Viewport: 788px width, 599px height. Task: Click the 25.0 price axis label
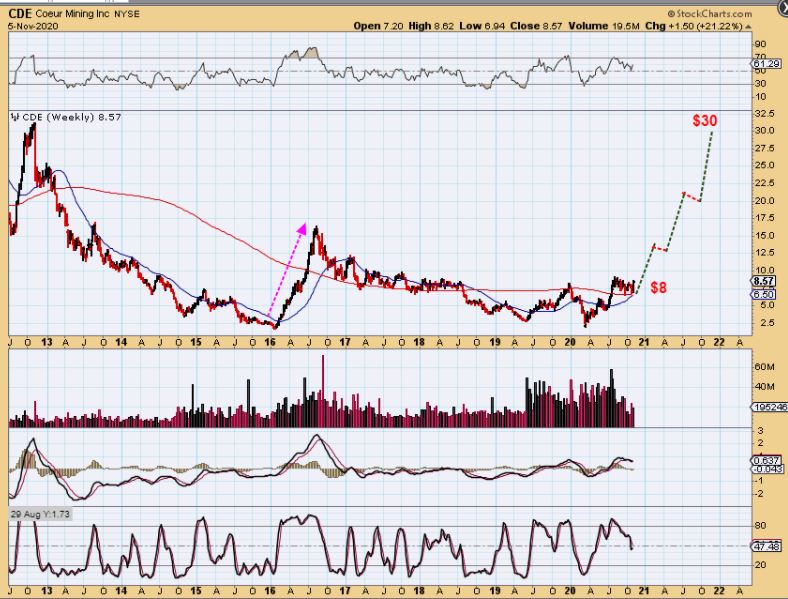coord(764,165)
